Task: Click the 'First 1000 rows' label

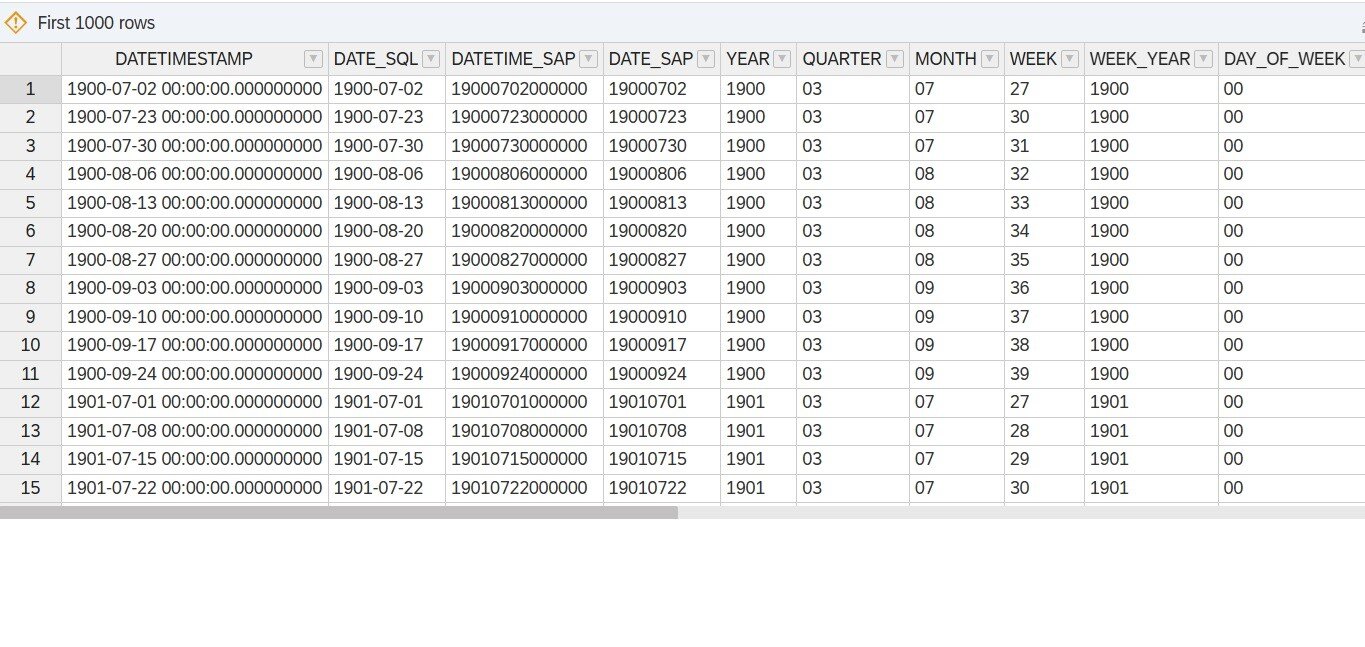Action: pos(96,22)
